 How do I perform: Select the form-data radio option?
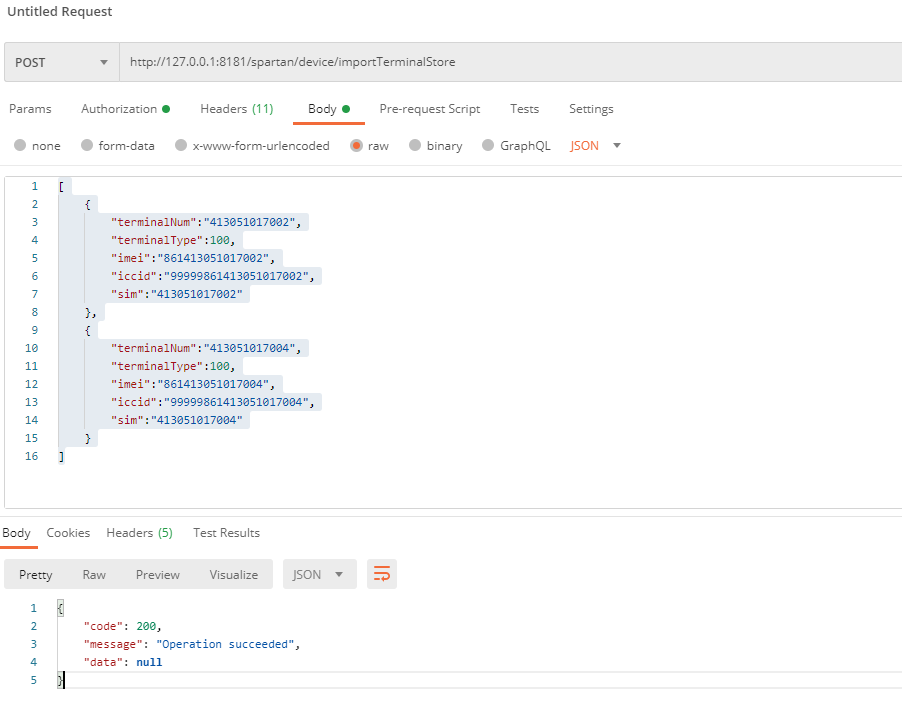[x=88, y=146]
